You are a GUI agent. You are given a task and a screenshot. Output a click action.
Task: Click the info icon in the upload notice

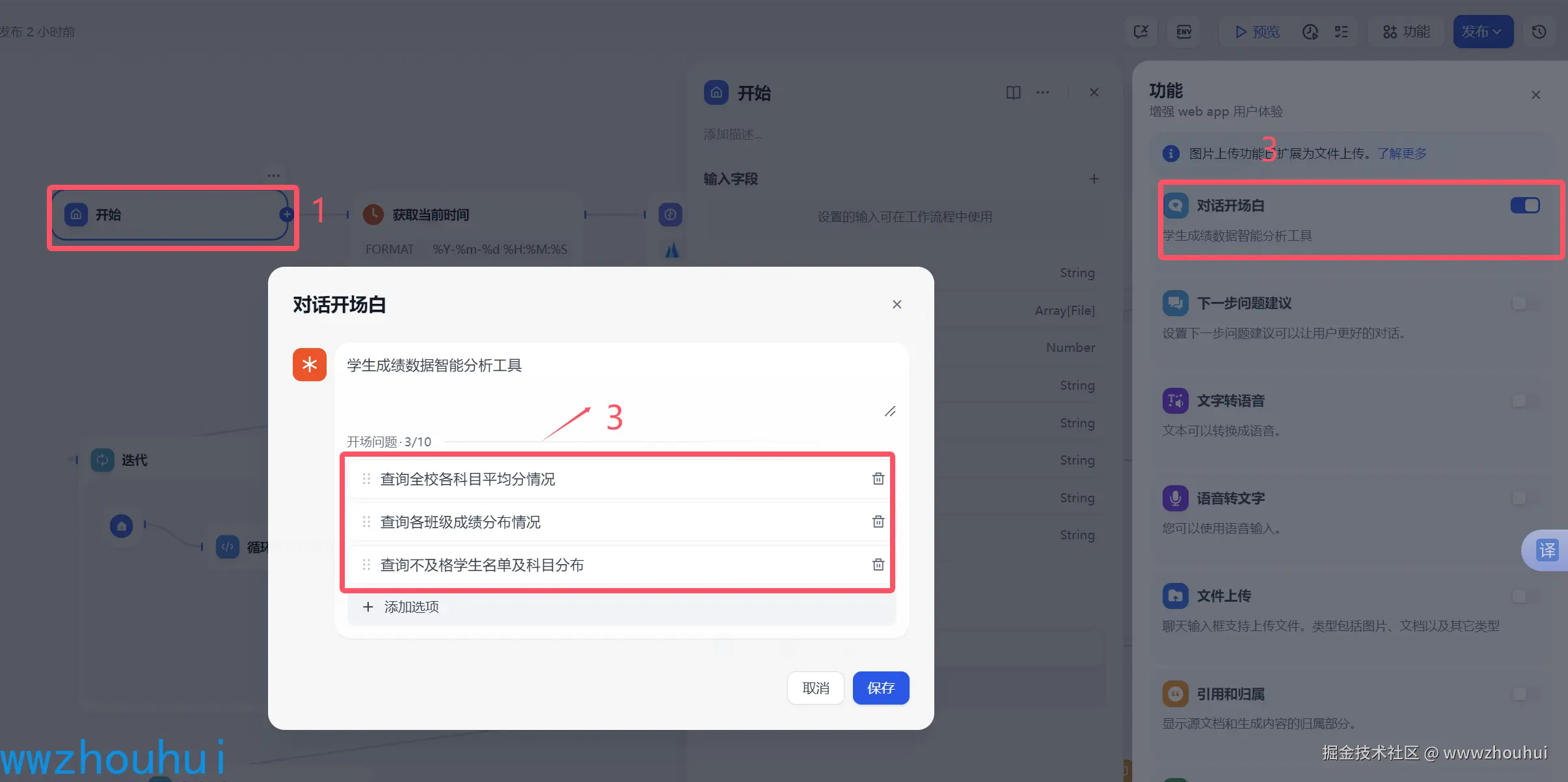[x=1170, y=154]
